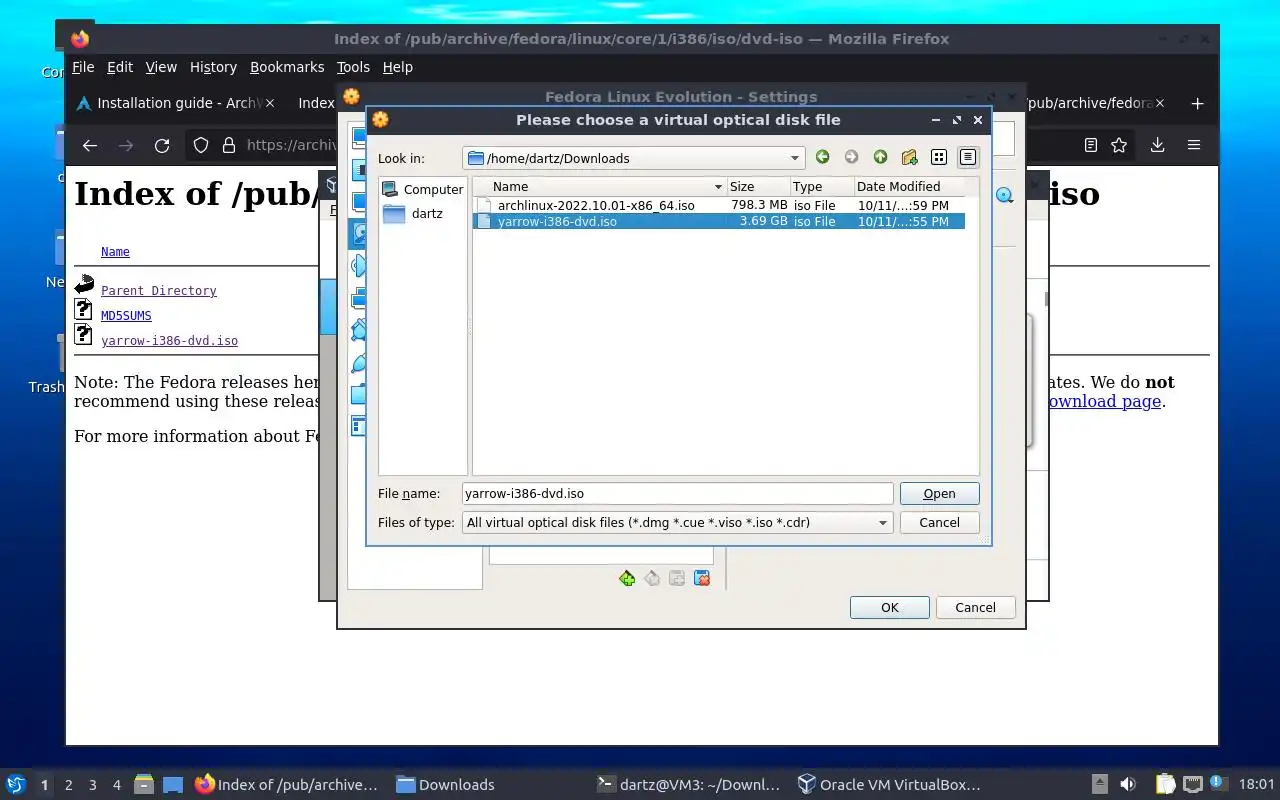This screenshot has width=1280, height=800.
Task: Switch to workspace 4
Action: pyautogui.click(x=117, y=785)
